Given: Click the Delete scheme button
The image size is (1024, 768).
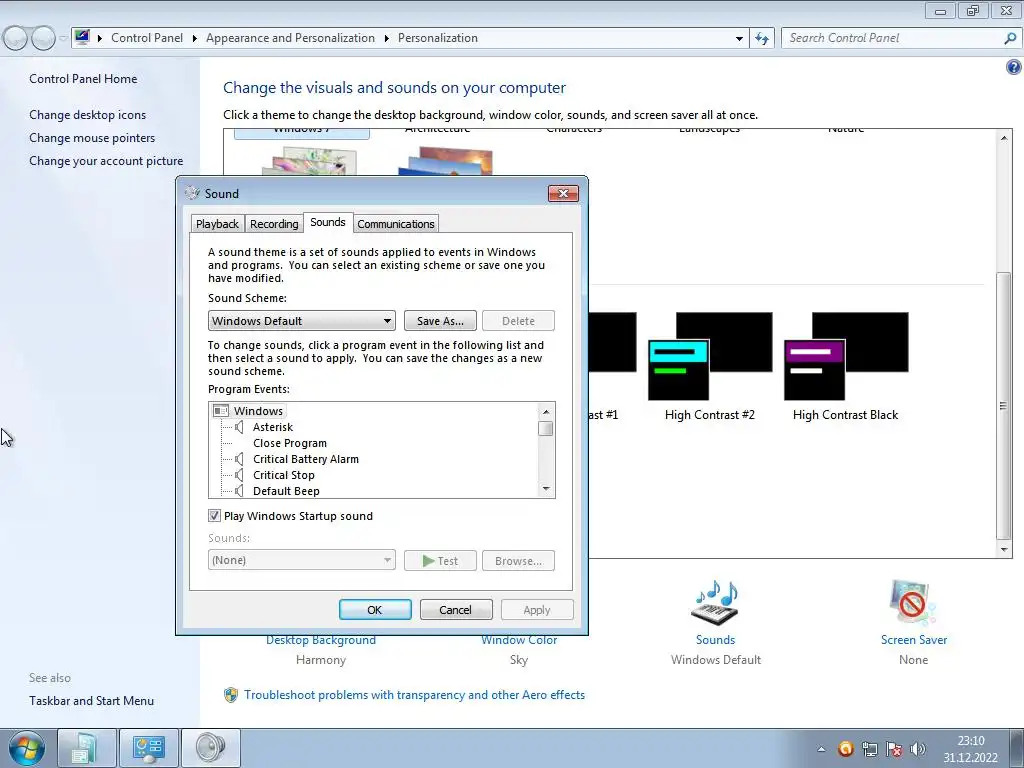Looking at the screenshot, I should 519,321.
